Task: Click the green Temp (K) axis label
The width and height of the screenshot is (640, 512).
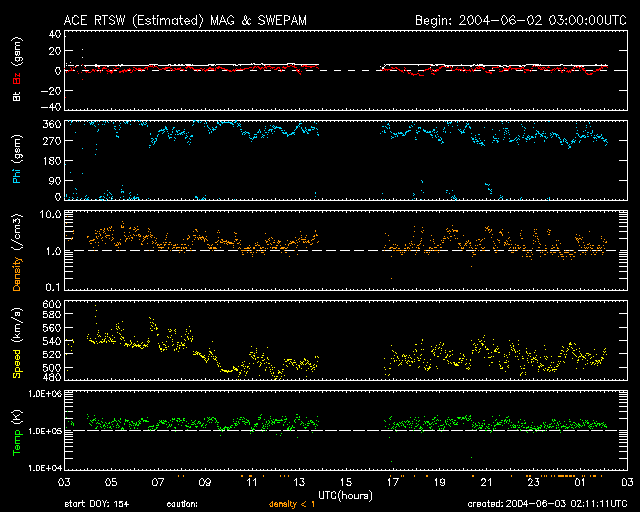Action: pos(17,432)
